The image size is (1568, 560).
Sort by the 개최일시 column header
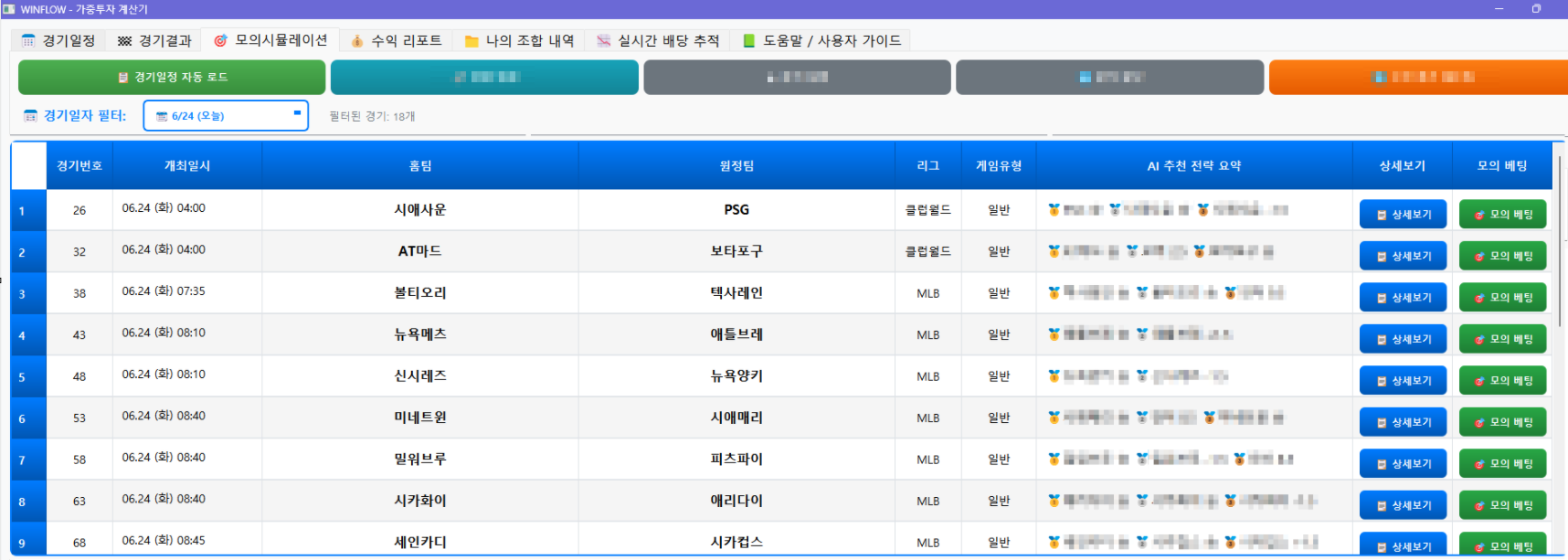click(x=187, y=165)
